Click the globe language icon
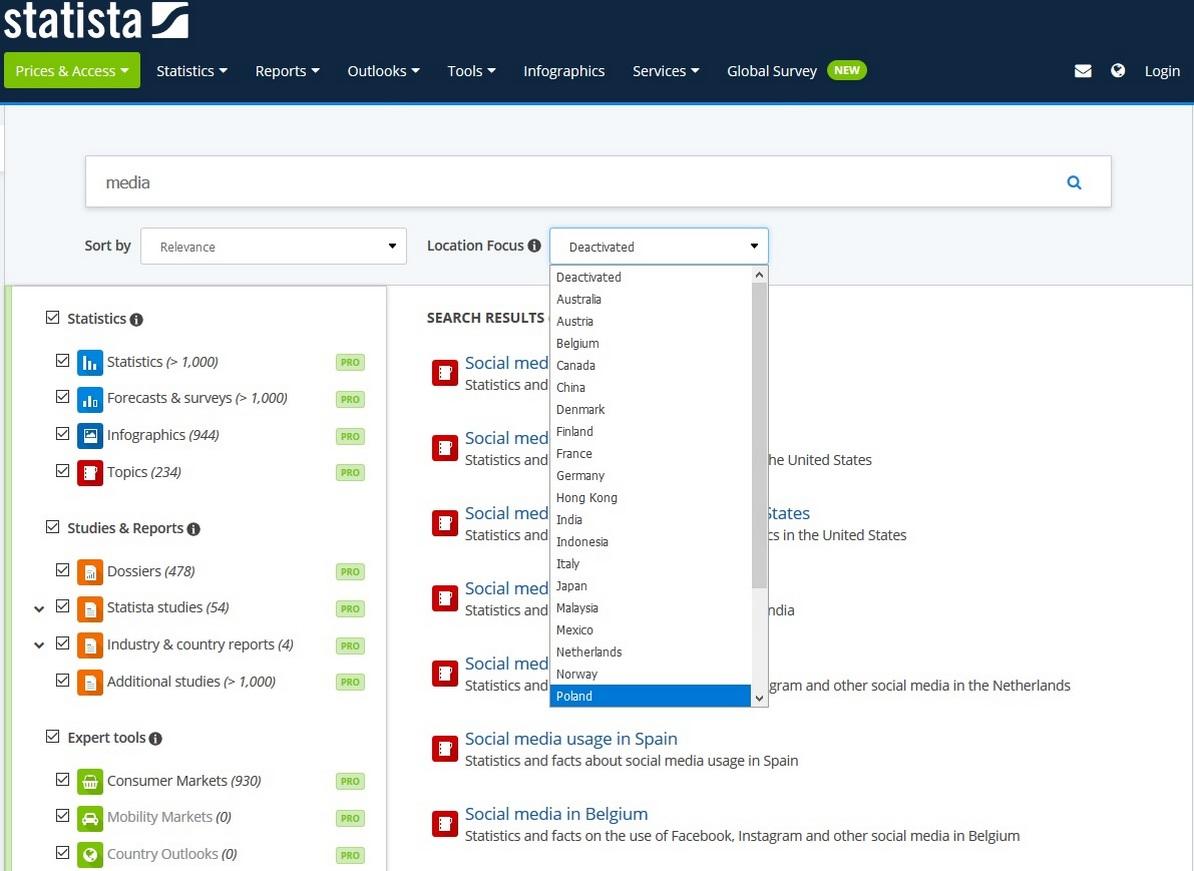Image resolution: width=1194 pixels, height=871 pixels. tap(1118, 71)
